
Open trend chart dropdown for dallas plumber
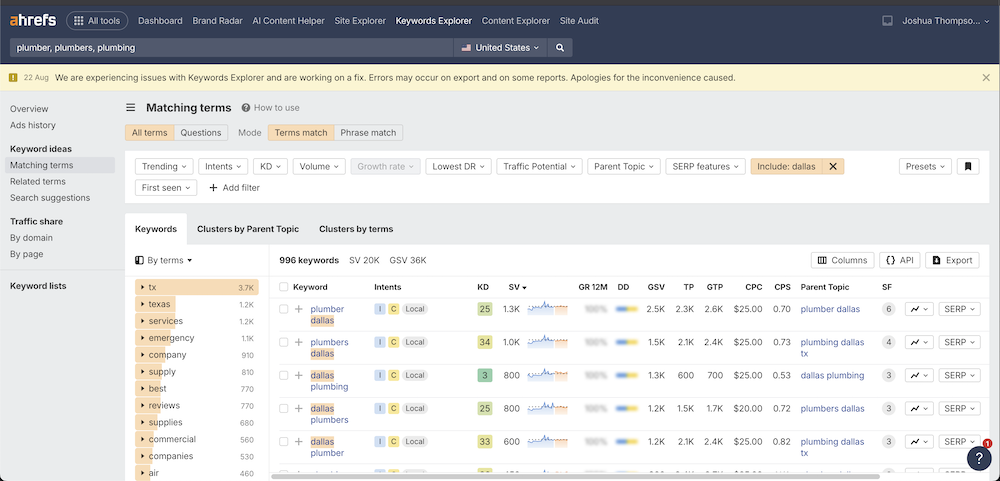tap(919, 441)
